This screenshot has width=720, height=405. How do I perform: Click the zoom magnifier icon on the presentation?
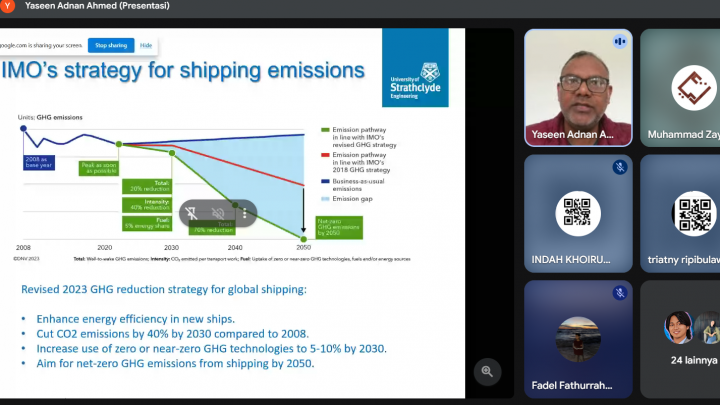[x=487, y=371]
